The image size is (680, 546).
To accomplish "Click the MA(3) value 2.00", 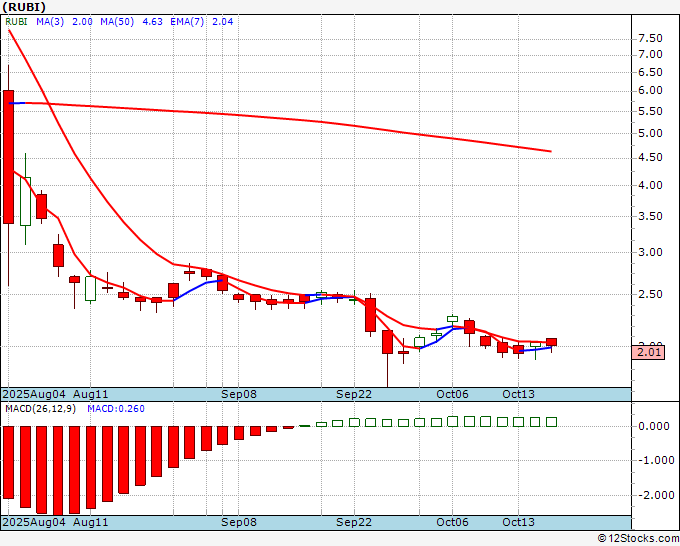I will pyautogui.click(x=82, y=22).
